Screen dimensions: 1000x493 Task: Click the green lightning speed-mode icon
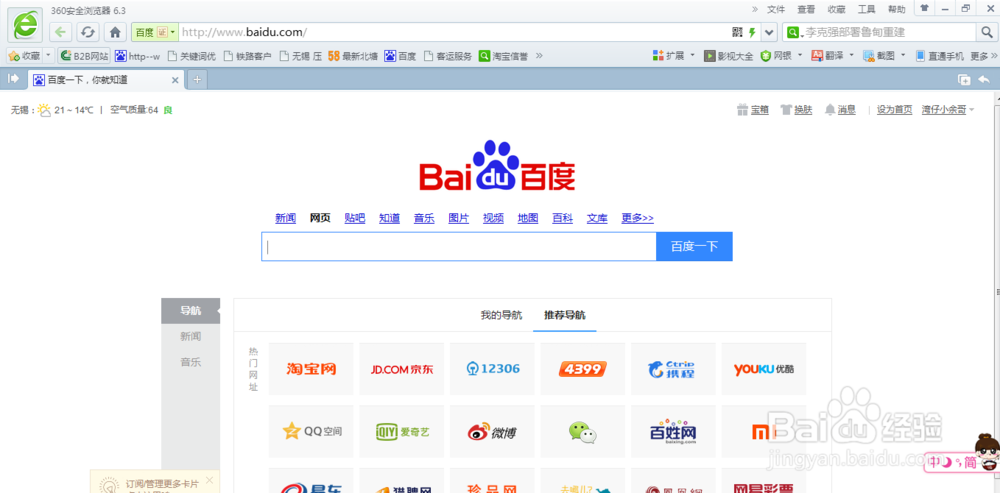(x=752, y=32)
